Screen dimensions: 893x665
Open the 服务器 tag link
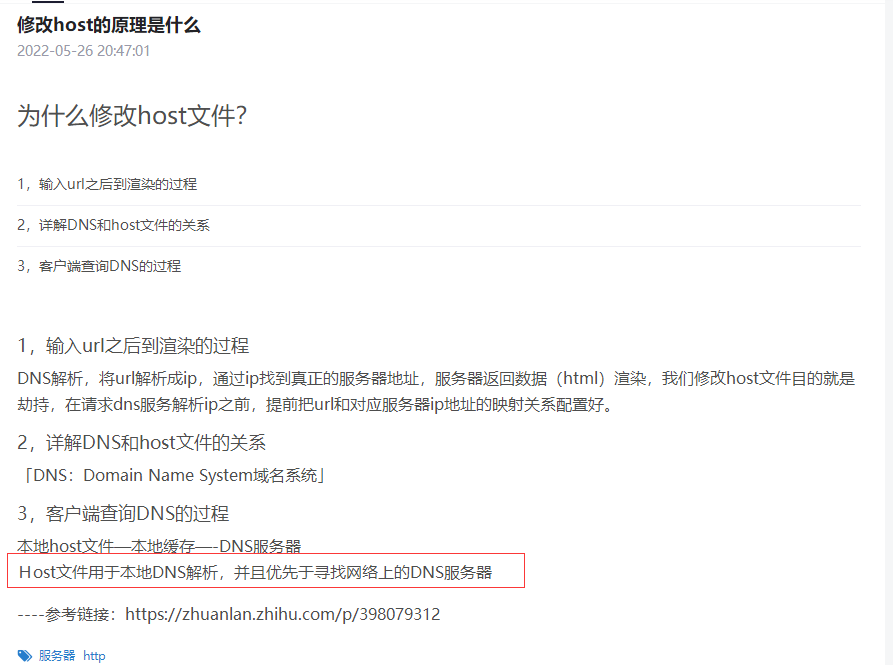click(57, 655)
